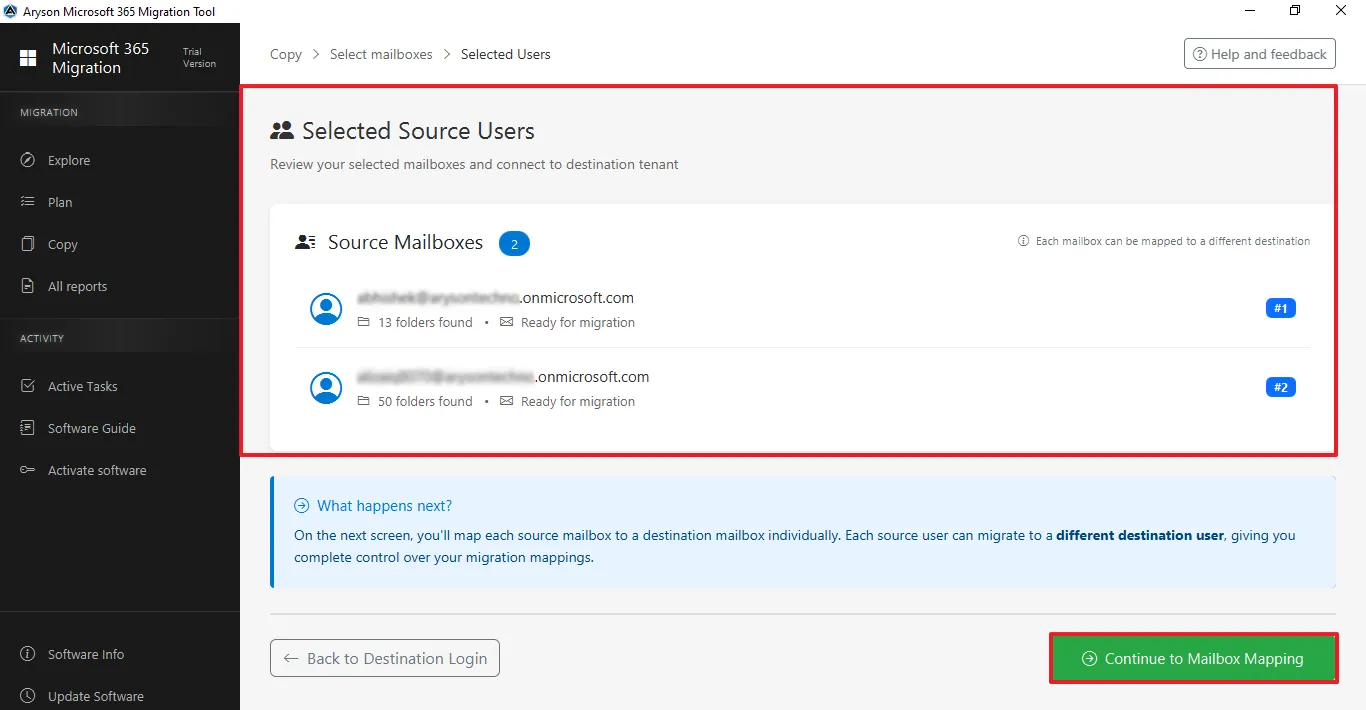
Task: Go Back to Destination Login
Action: tap(385, 658)
